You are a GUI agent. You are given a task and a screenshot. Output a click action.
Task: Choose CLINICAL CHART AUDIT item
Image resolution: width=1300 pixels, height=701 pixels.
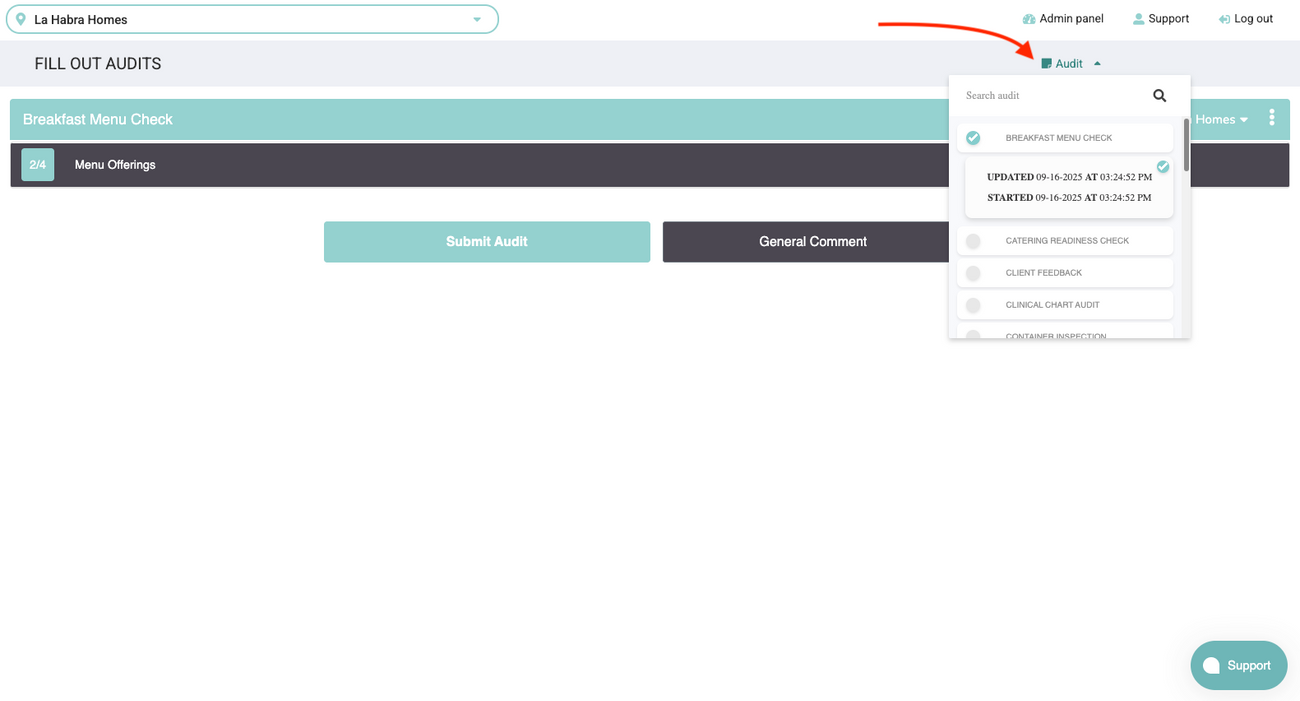point(1065,305)
